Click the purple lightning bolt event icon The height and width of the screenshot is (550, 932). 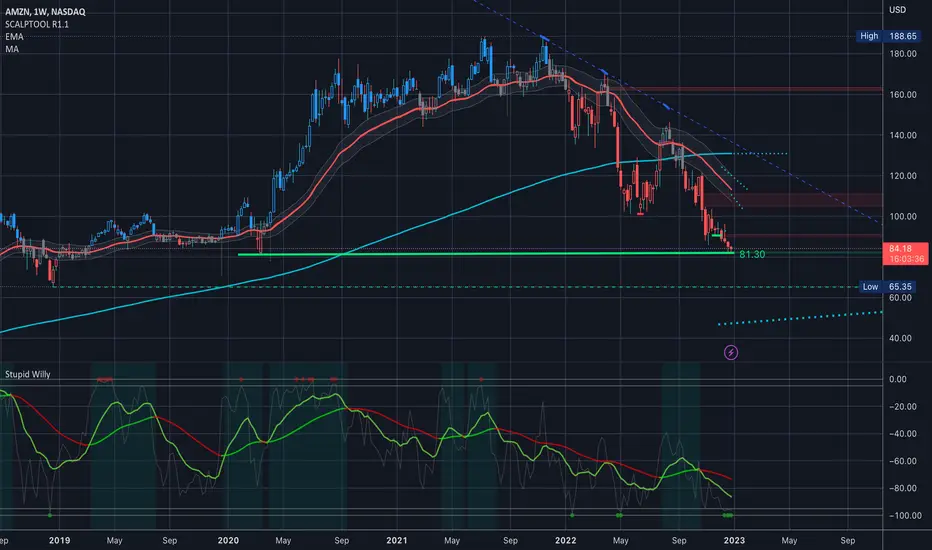731,353
